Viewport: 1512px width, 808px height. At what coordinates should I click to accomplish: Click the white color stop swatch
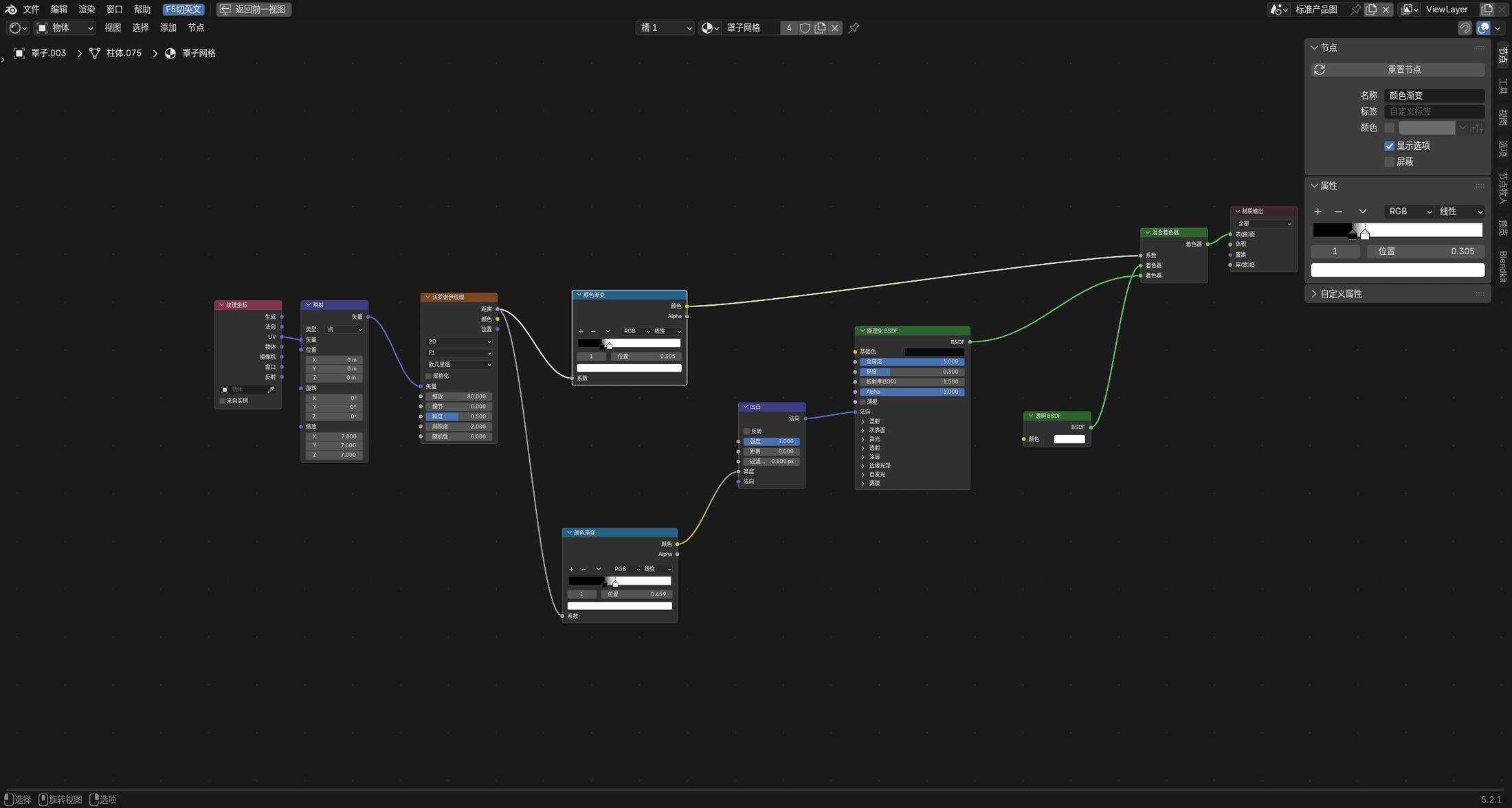pos(1397,271)
